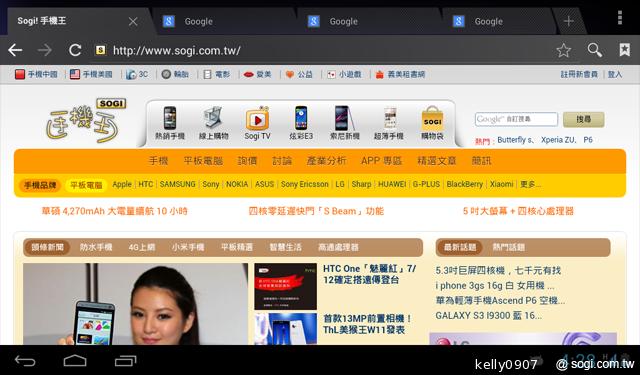The height and width of the screenshot is (375, 640).
Task: Open the APP 專區 menu item
Action: coord(381,161)
